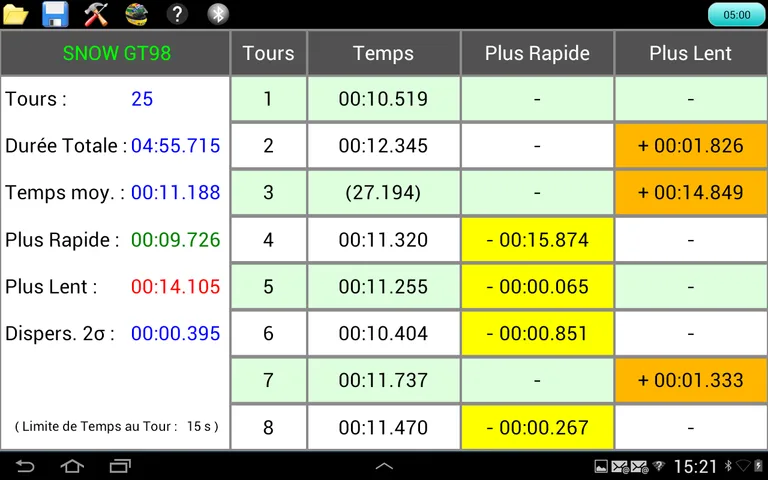Select lap number 6 cell
The image size is (768, 480).
coord(268,334)
